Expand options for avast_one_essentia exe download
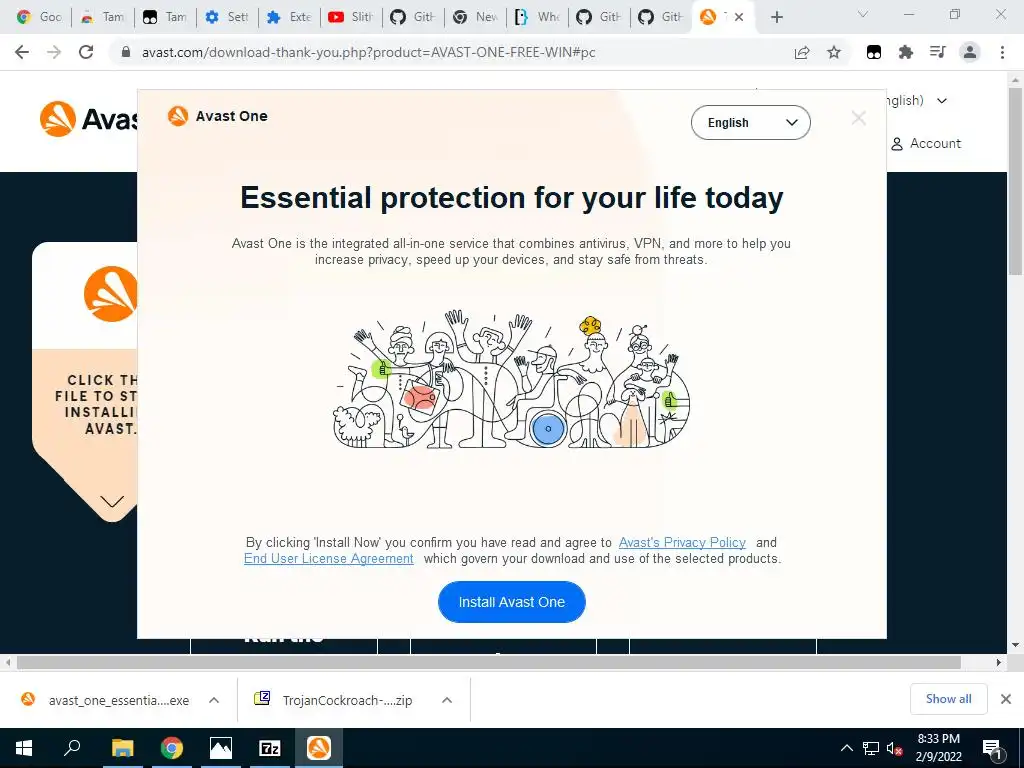This screenshot has width=1024, height=768. [214, 700]
